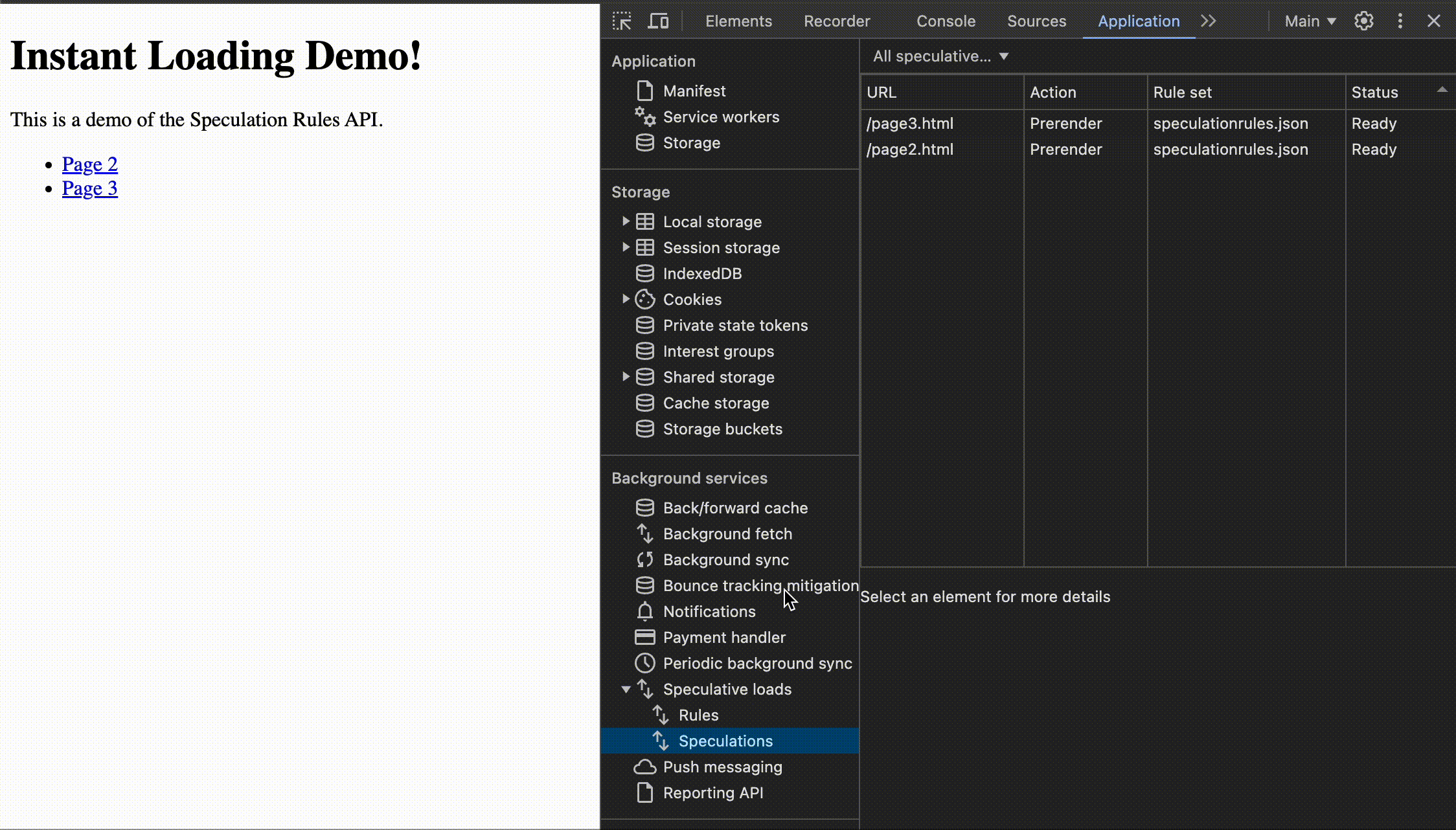Open the Cache storage label
The height and width of the screenshot is (830, 1456).
716,403
